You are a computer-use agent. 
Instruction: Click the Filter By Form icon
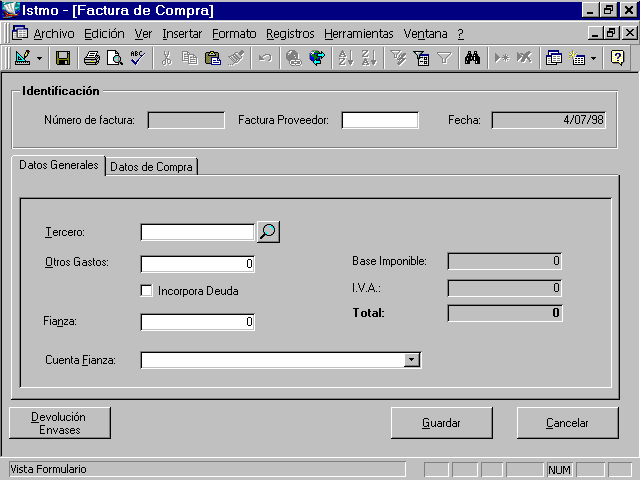click(x=421, y=58)
